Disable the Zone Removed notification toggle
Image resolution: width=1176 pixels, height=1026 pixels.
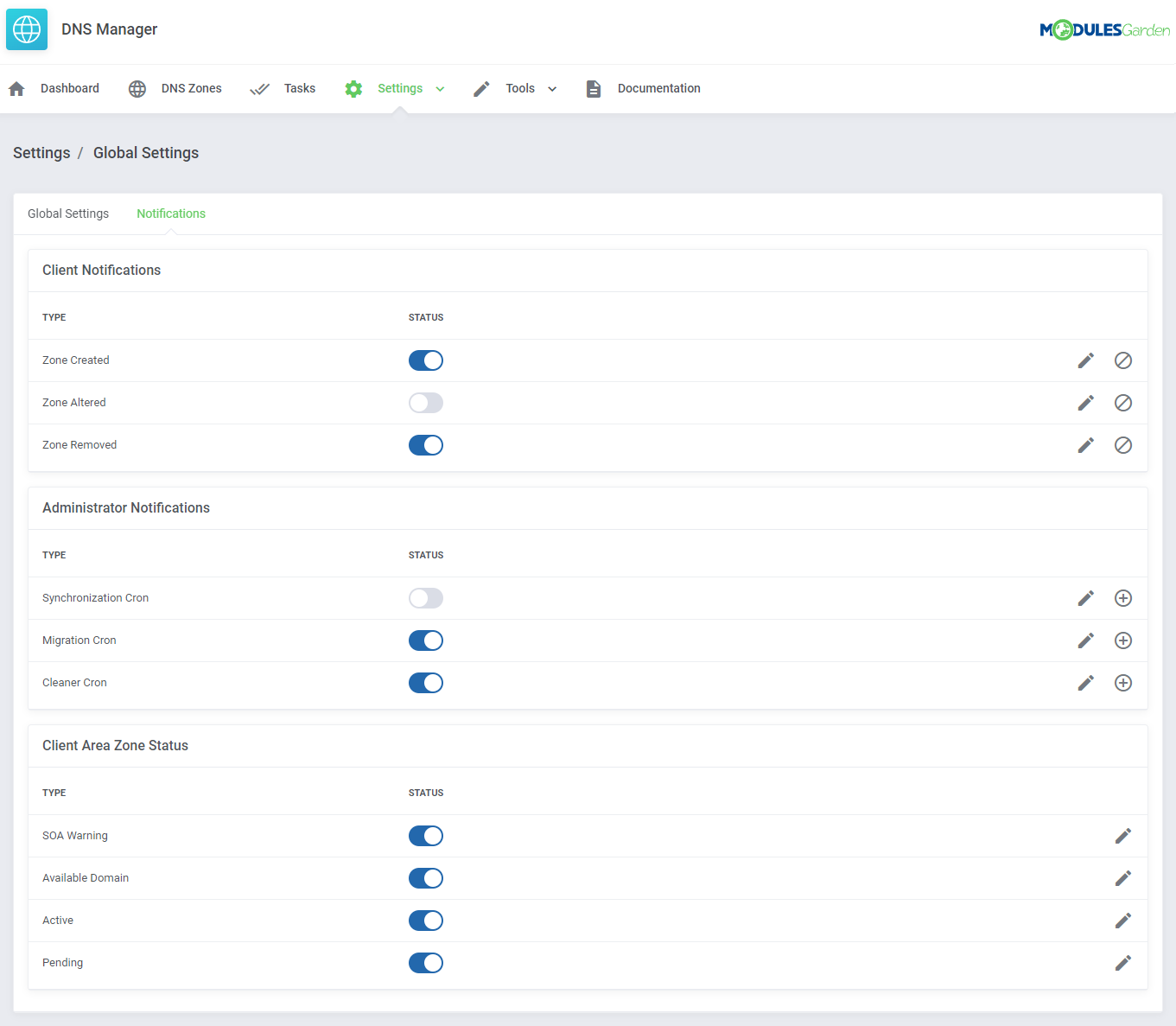426,444
